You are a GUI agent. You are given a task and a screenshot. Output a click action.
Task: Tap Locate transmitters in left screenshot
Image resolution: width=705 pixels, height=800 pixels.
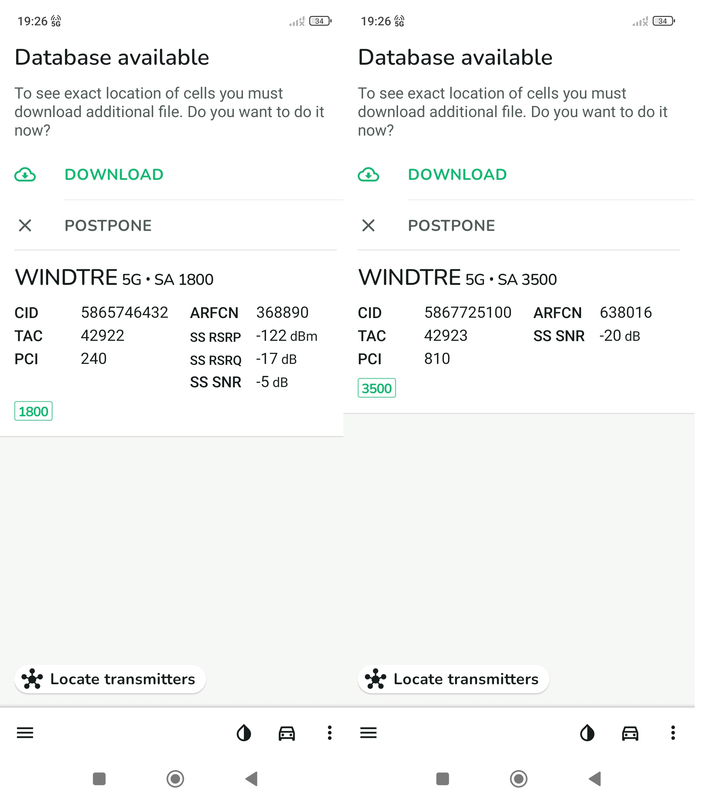click(x=110, y=679)
